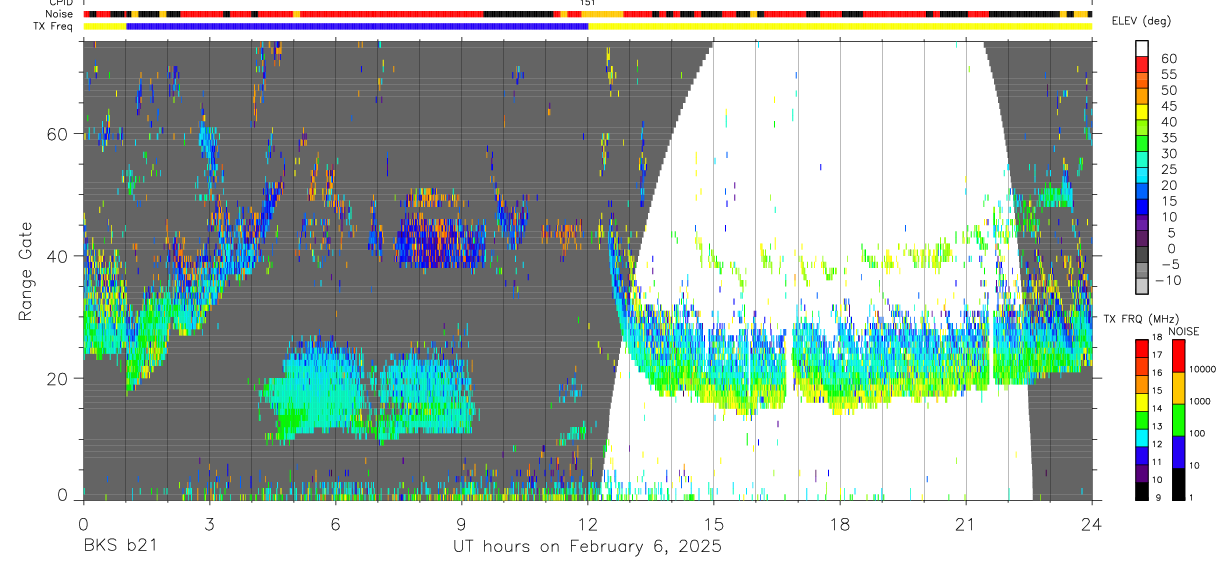Select the red 17–18 TX FRQ colorbar segment
Image resolution: width=1228 pixels, height=567 pixels.
pyautogui.click(x=1142, y=348)
